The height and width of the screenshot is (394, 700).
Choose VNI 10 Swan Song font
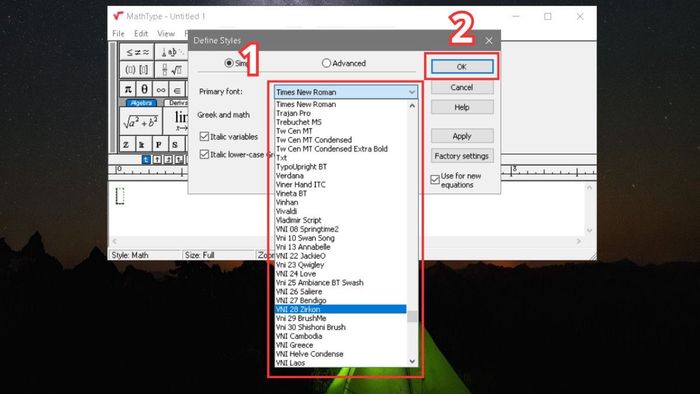pyautogui.click(x=341, y=238)
